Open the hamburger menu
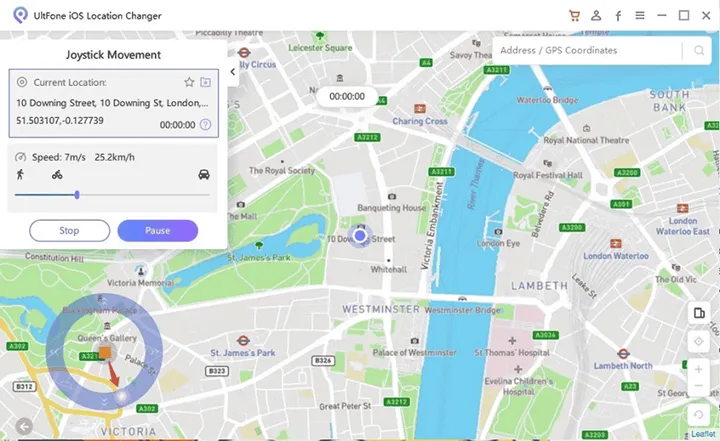Image resolution: width=720 pixels, height=441 pixels. (640, 16)
